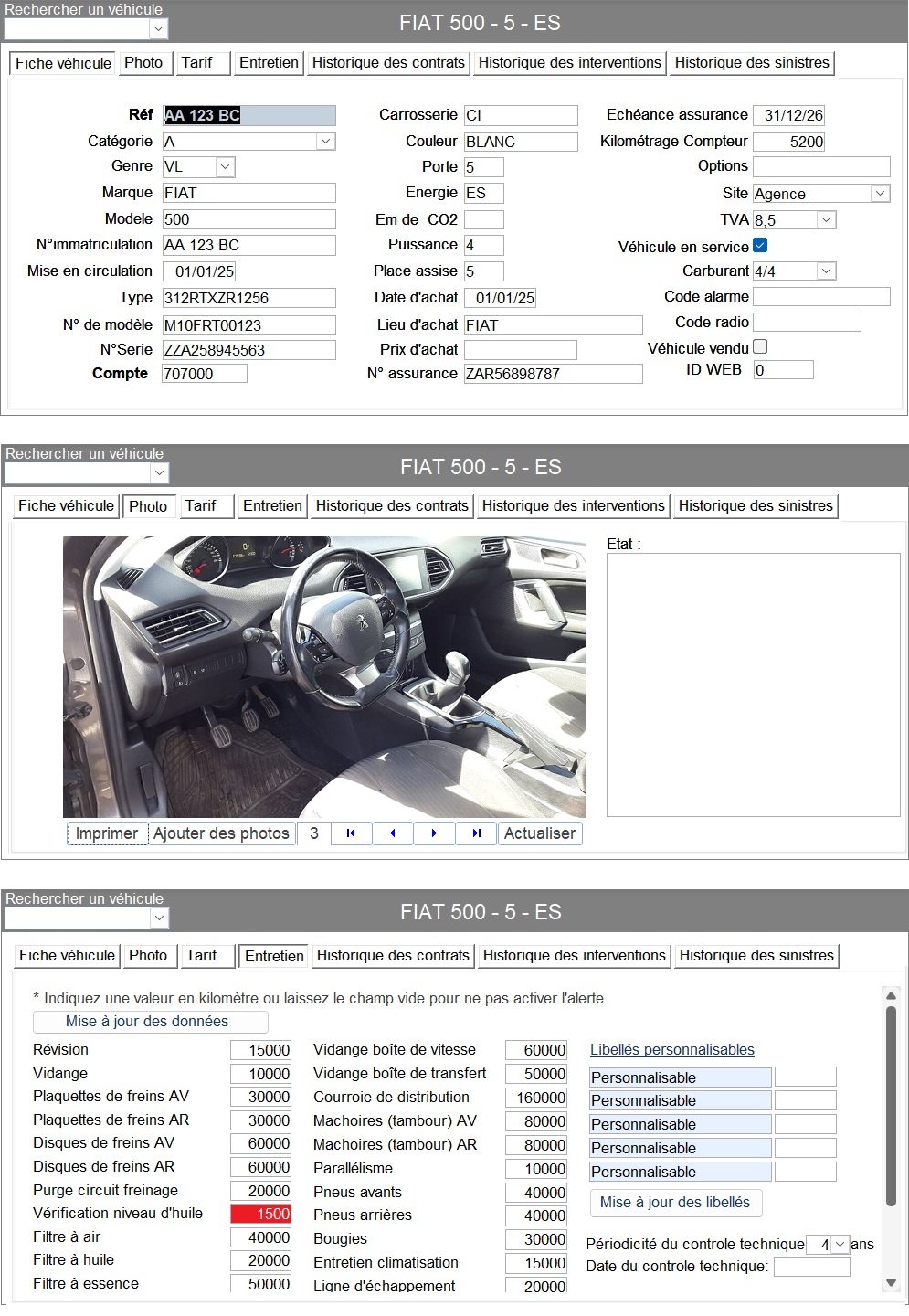The width and height of the screenshot is (909, 1316).
Task: Go to the first vehicle photo
Action: coord(351,833)
